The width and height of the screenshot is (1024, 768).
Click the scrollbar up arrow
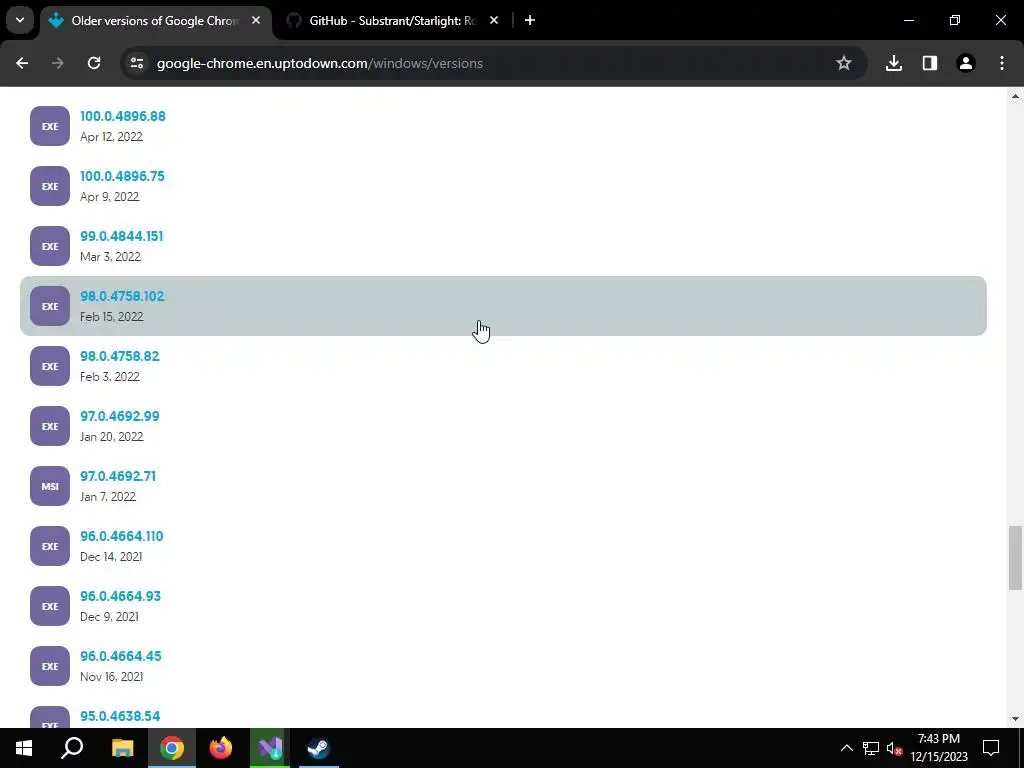(x=1015, y=96)
